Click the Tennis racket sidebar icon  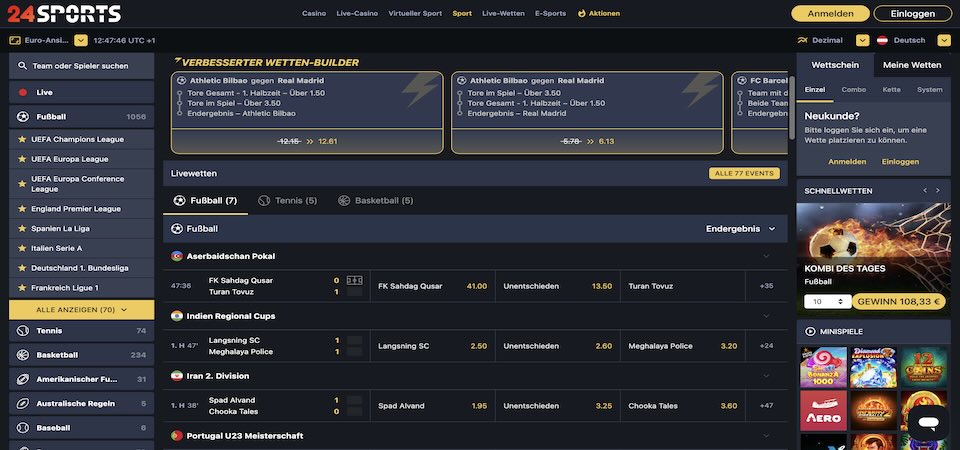(x=23, y=331)
